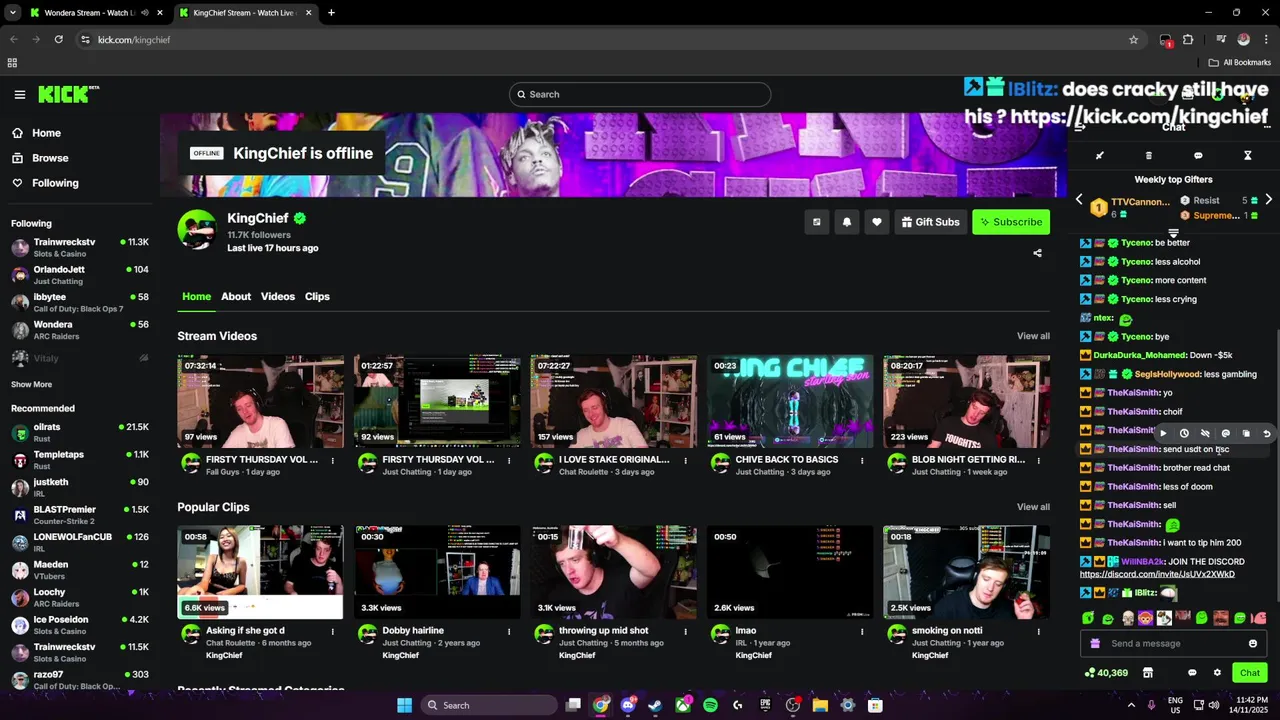
Task: Click the Kick search field
Action: tap(640, 94)
